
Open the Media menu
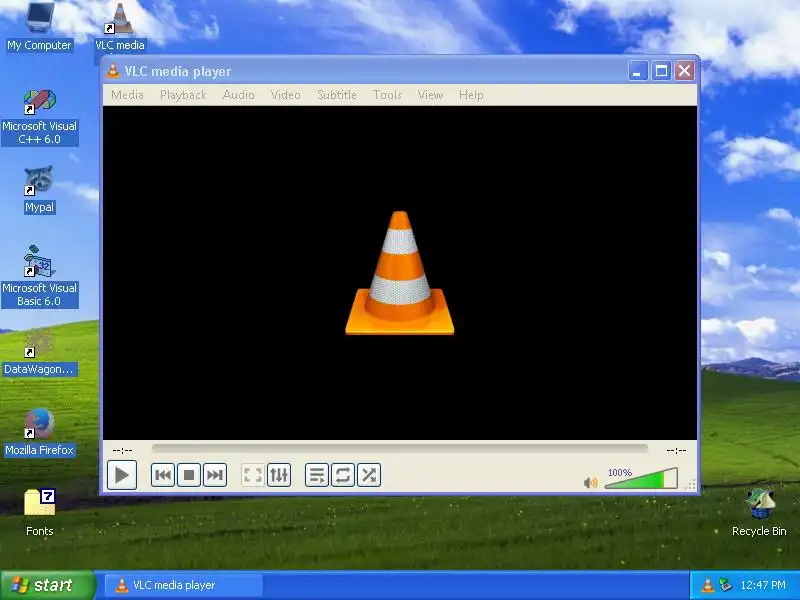(127, 95)
